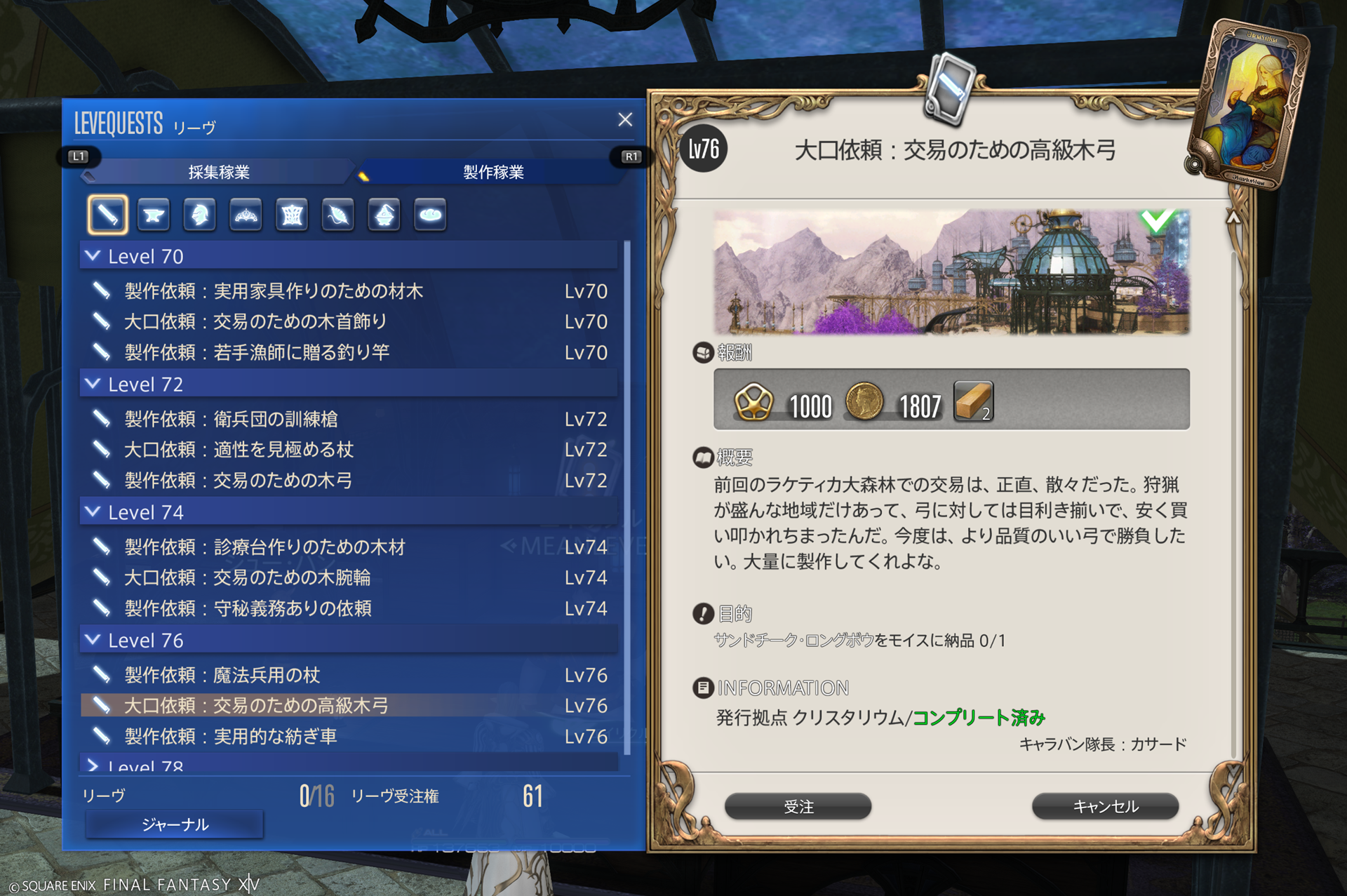
Task: Switch to the 採集稼業 tab
Action: click(219, 172)
